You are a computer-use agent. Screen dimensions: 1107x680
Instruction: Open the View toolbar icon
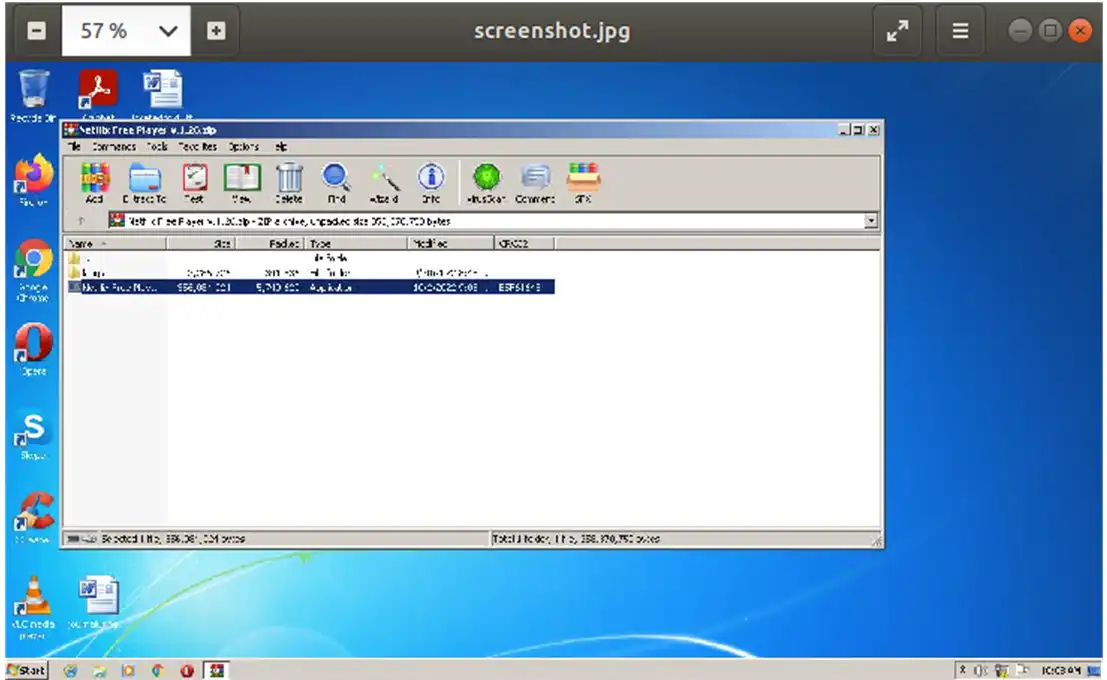[x=241, y=183]
